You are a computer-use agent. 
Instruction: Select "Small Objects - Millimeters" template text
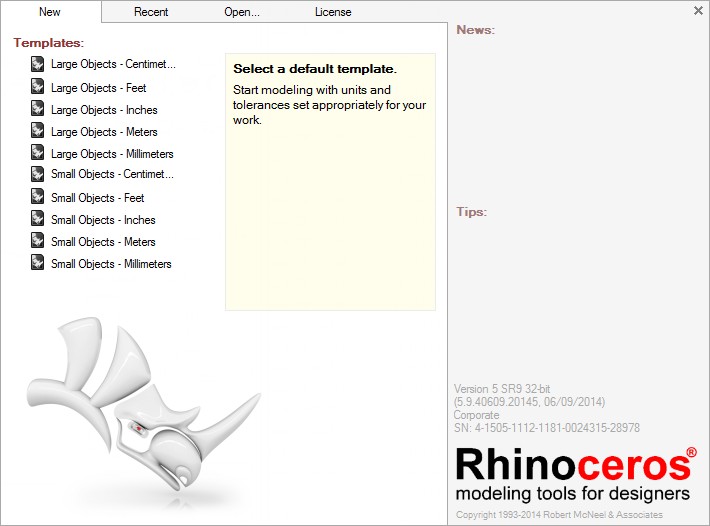click(x=111, y=264)
